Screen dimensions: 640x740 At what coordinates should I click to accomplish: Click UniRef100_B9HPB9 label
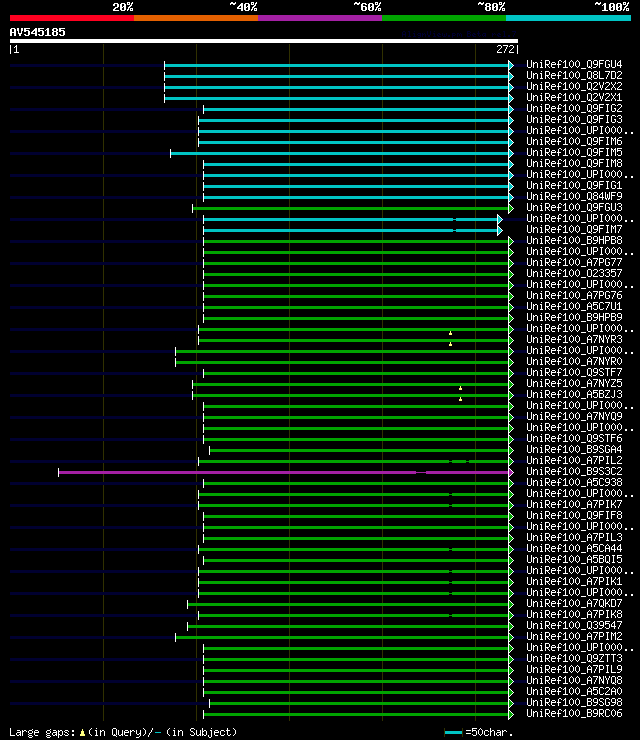[x=574, y=317]
